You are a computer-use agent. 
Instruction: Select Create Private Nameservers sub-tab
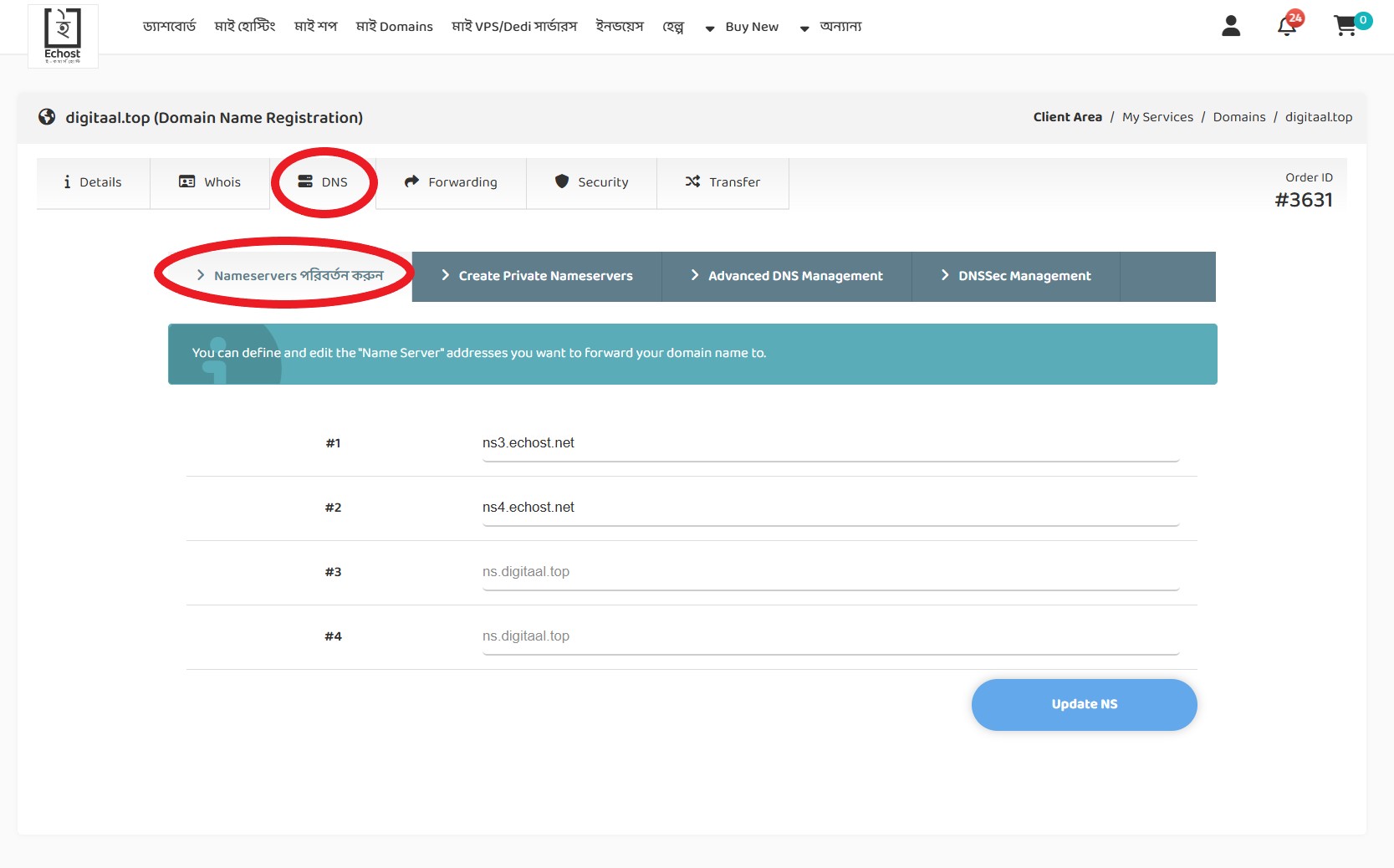537,276
